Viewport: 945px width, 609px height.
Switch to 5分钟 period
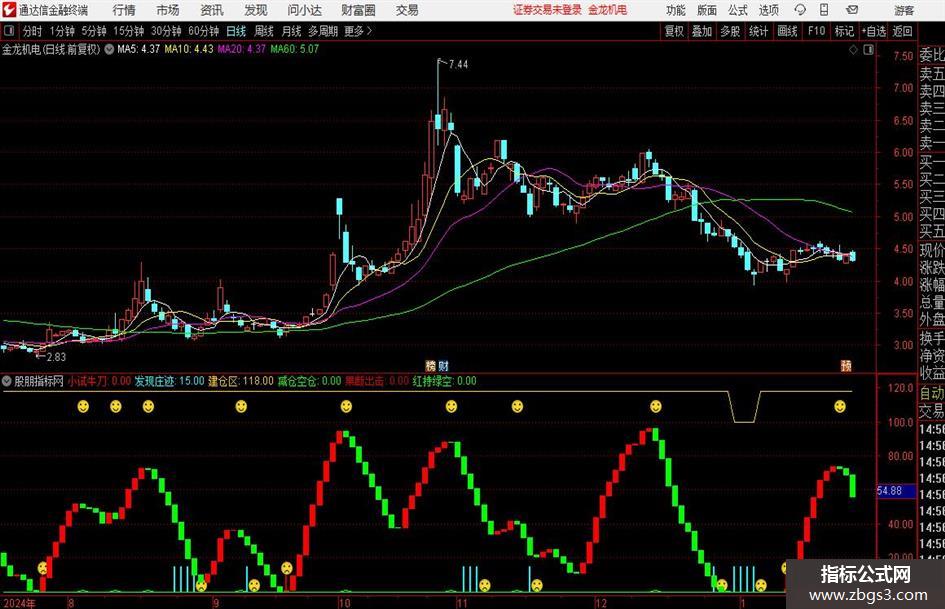pos(93,31)
